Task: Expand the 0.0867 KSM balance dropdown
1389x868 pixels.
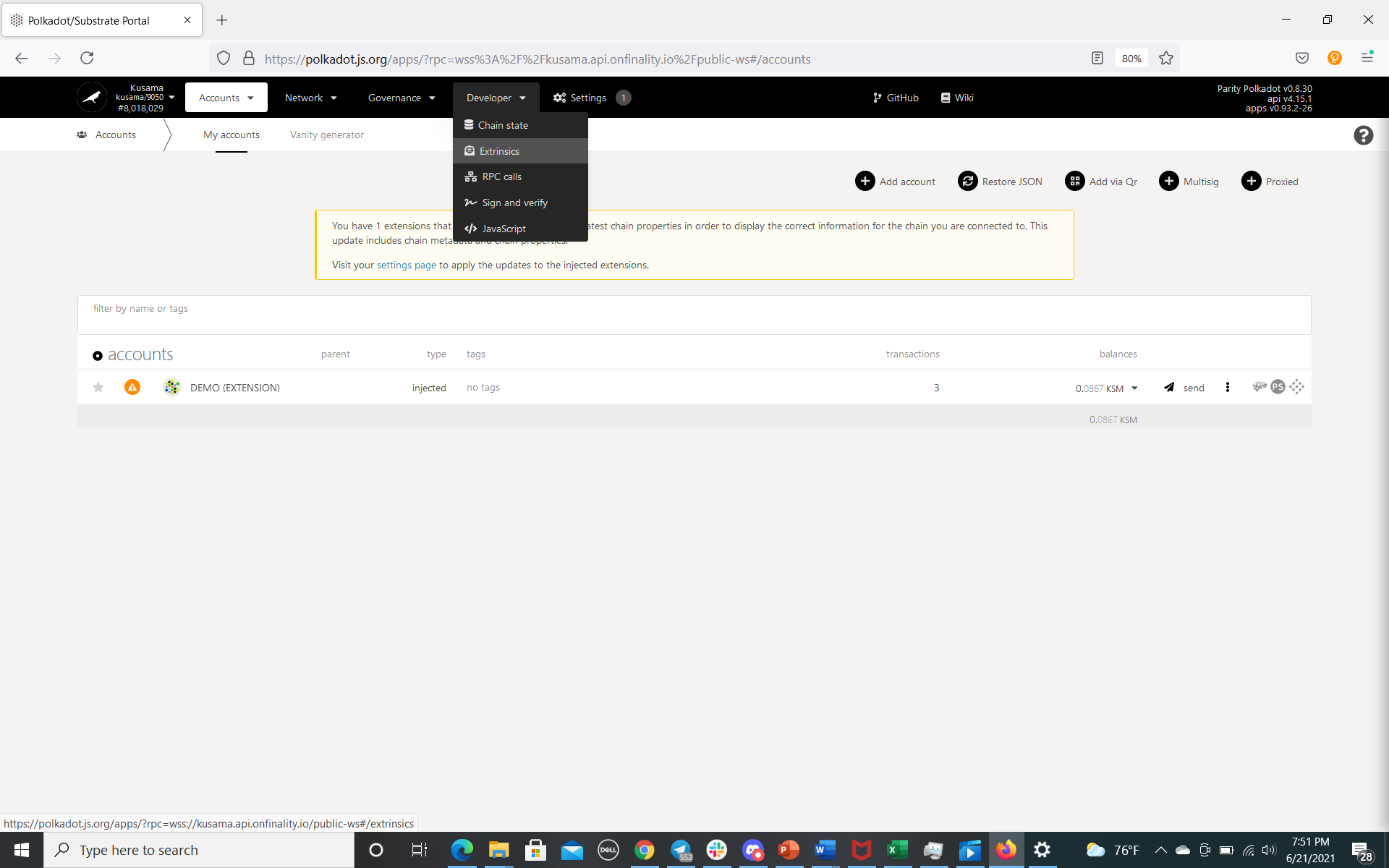Action: [x=1134, y=388]
